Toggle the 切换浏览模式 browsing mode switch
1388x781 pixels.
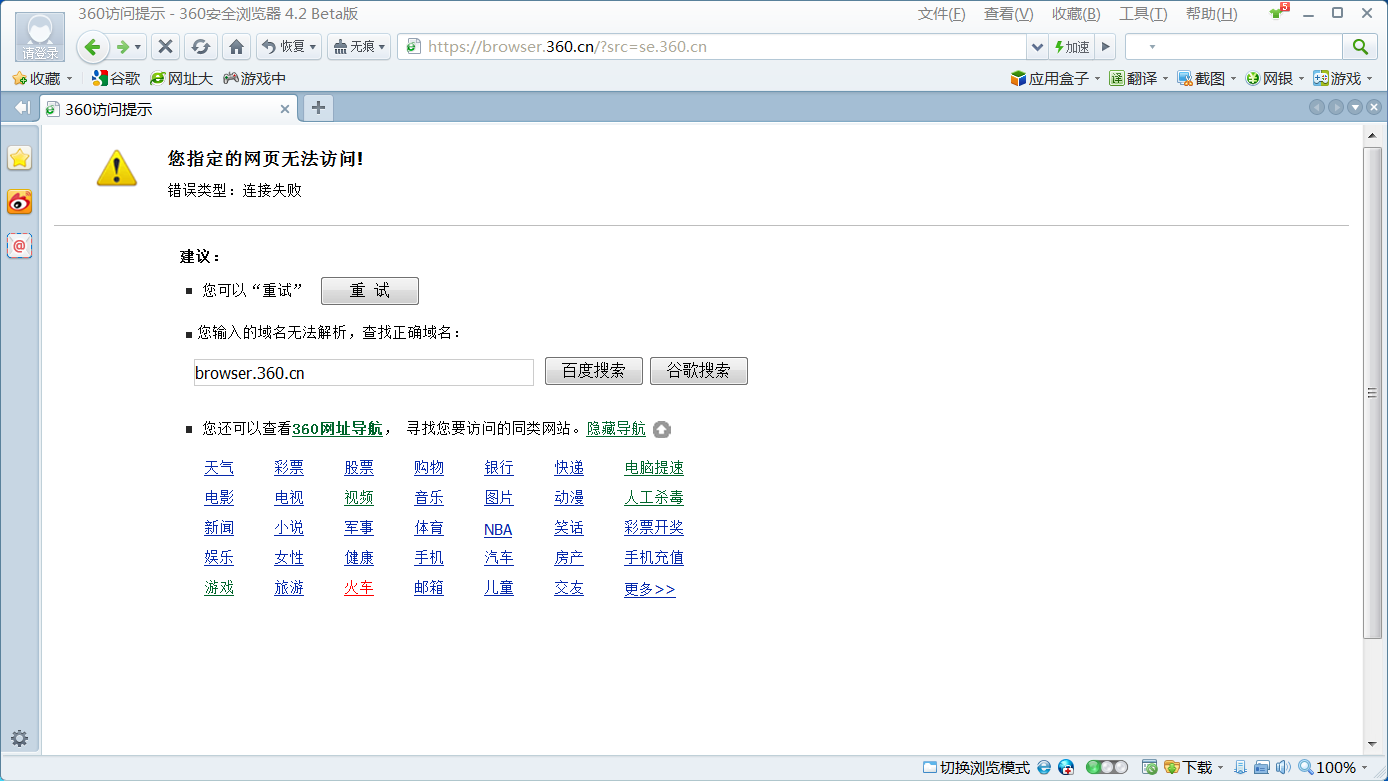tap(976, 767)
